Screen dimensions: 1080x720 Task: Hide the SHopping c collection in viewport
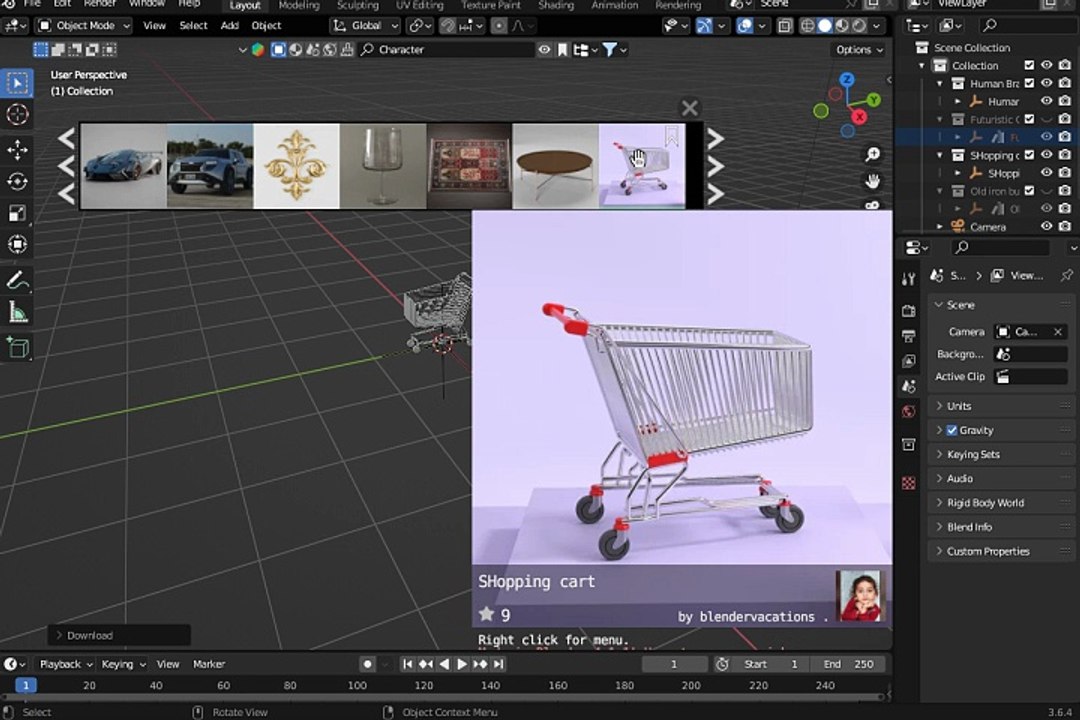coord(1046,155)
